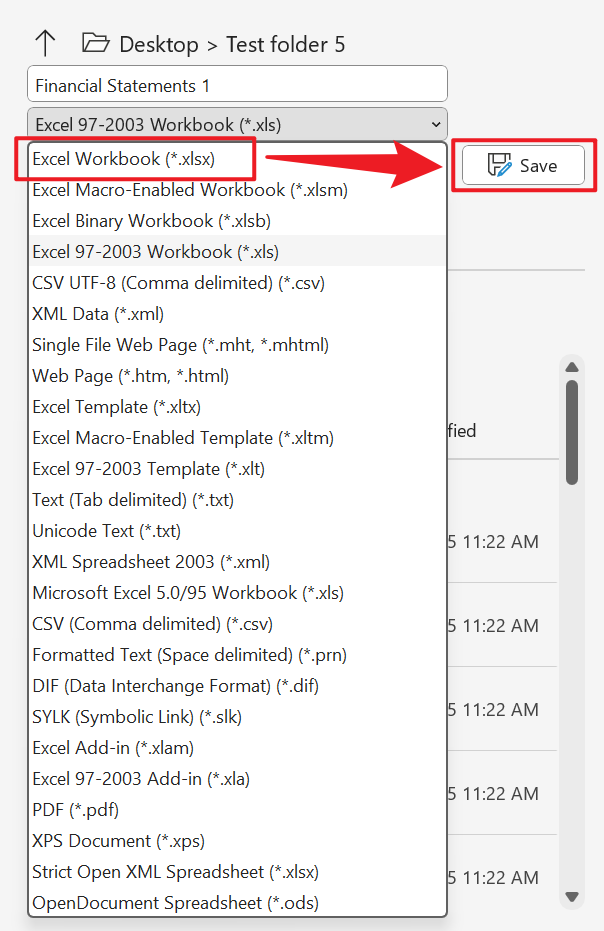This screenshot has width=604, height=931.
Task: Click the scrollbar down arrow
Action: [x=572, y=897]
